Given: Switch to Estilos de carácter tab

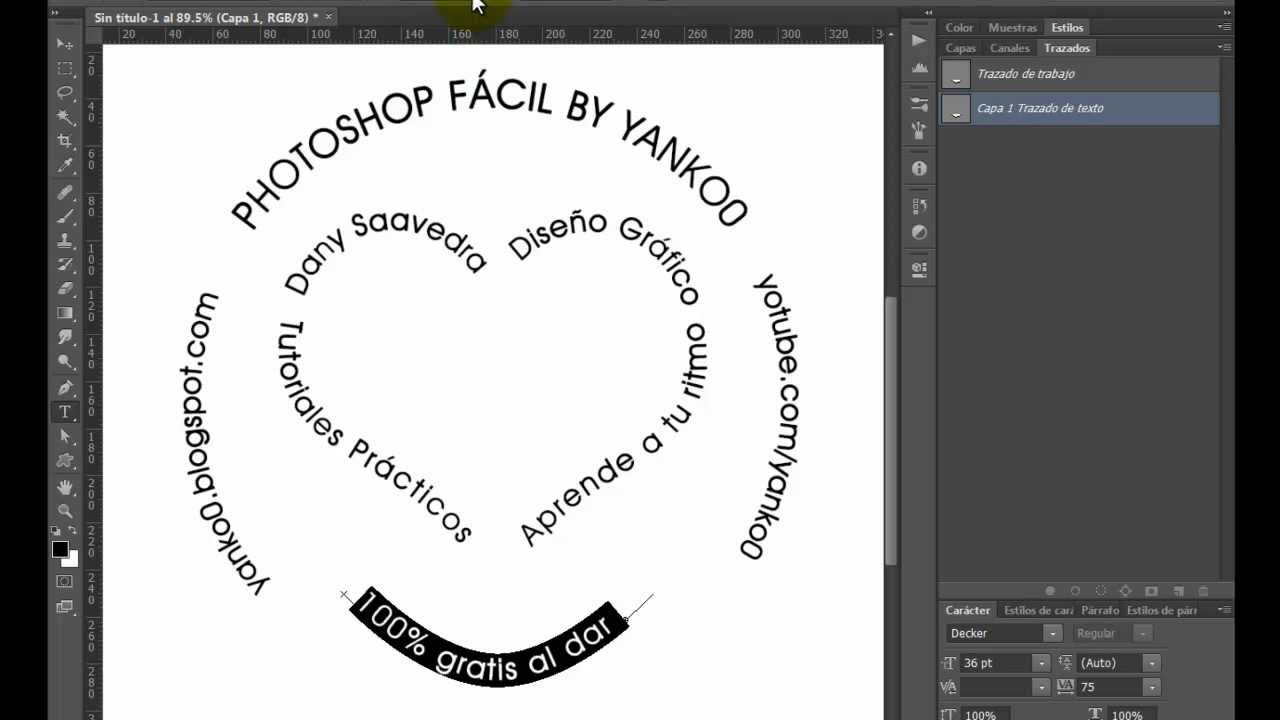Looking at the screenshot, I should point(1038,610).
